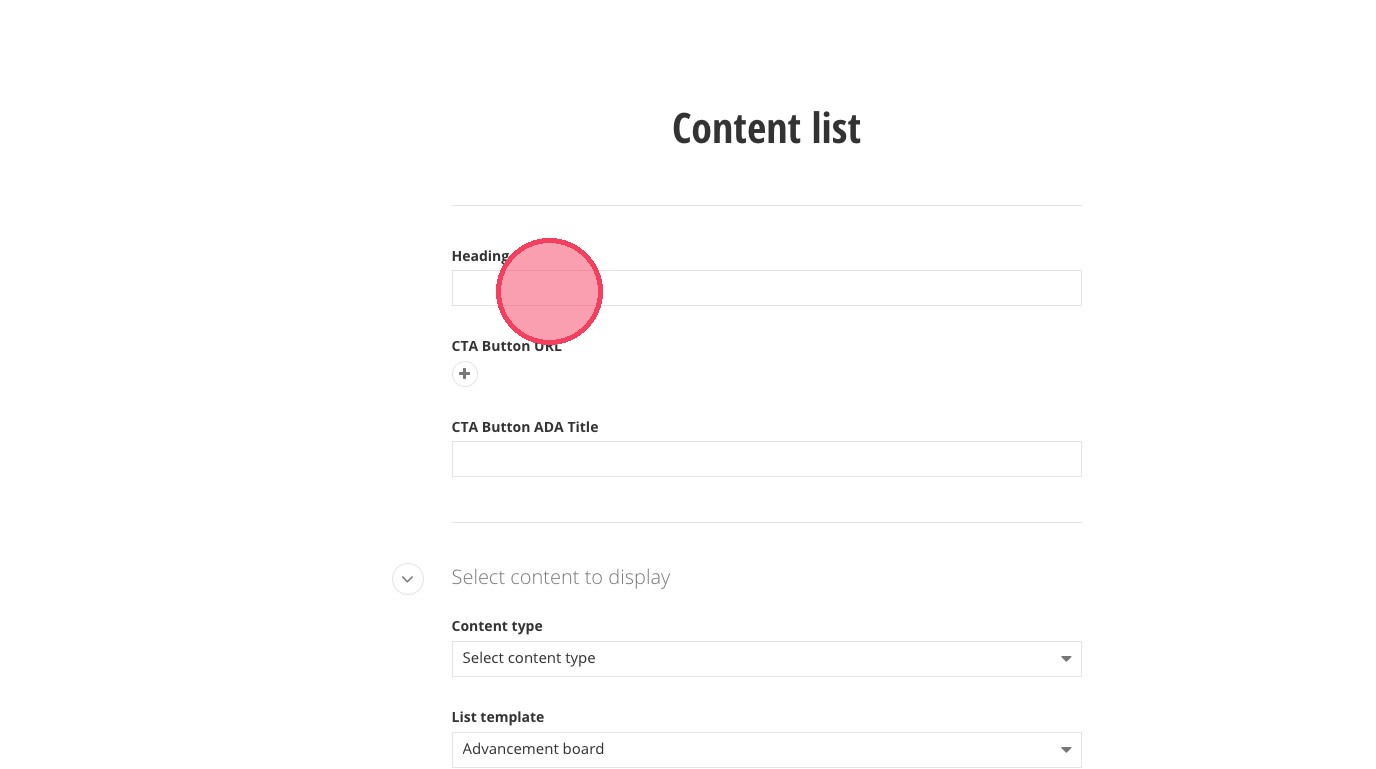Open the Content type dropdown
This screenshot has width=1376, height=769.
pyautogui.click(x=766, y=659)
